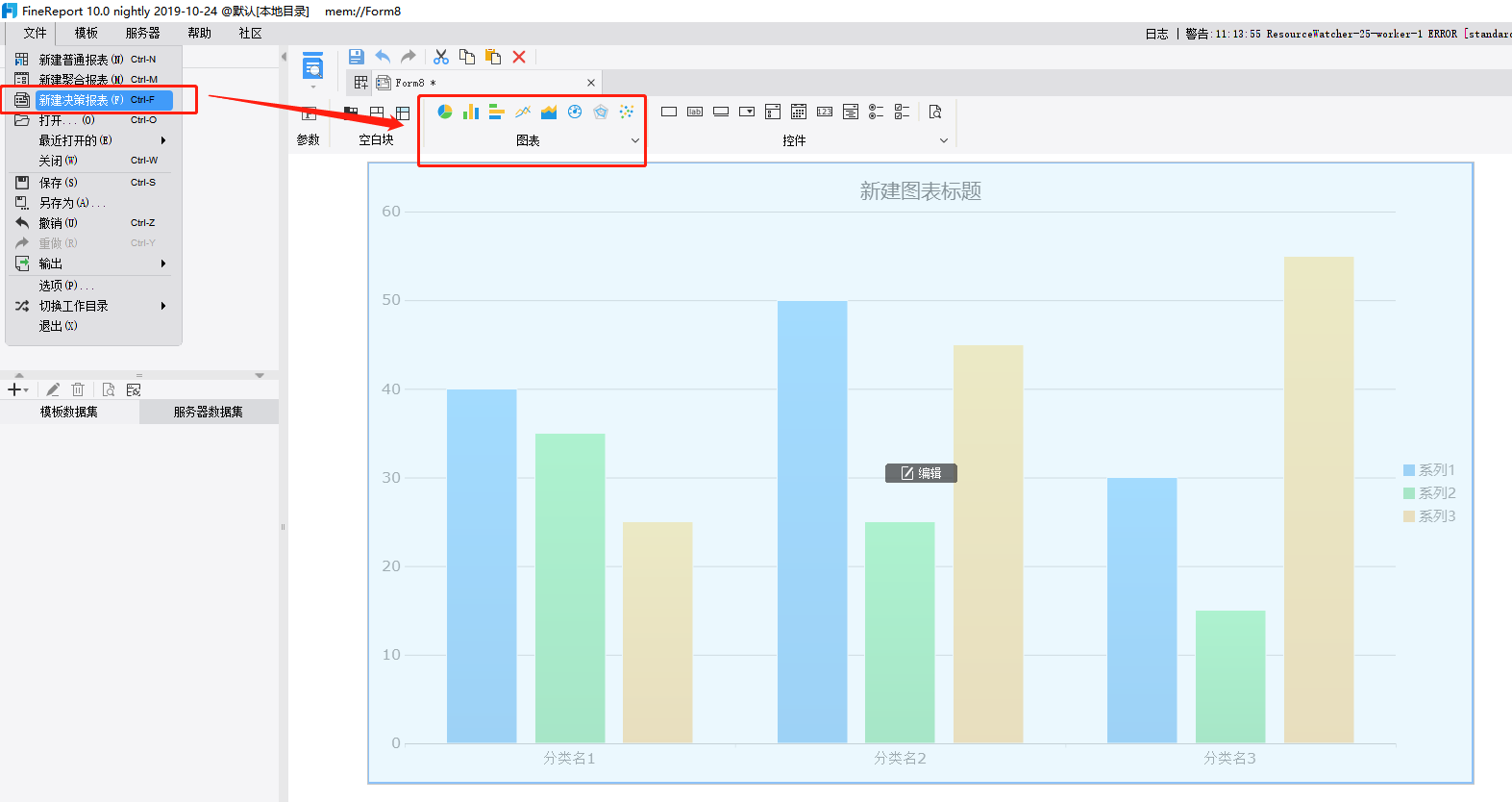This screenshot has height=802, width=1512.
Task: Expand the 最近打开的 submenu
Action: pyautogui.click(x=163, y=140)
